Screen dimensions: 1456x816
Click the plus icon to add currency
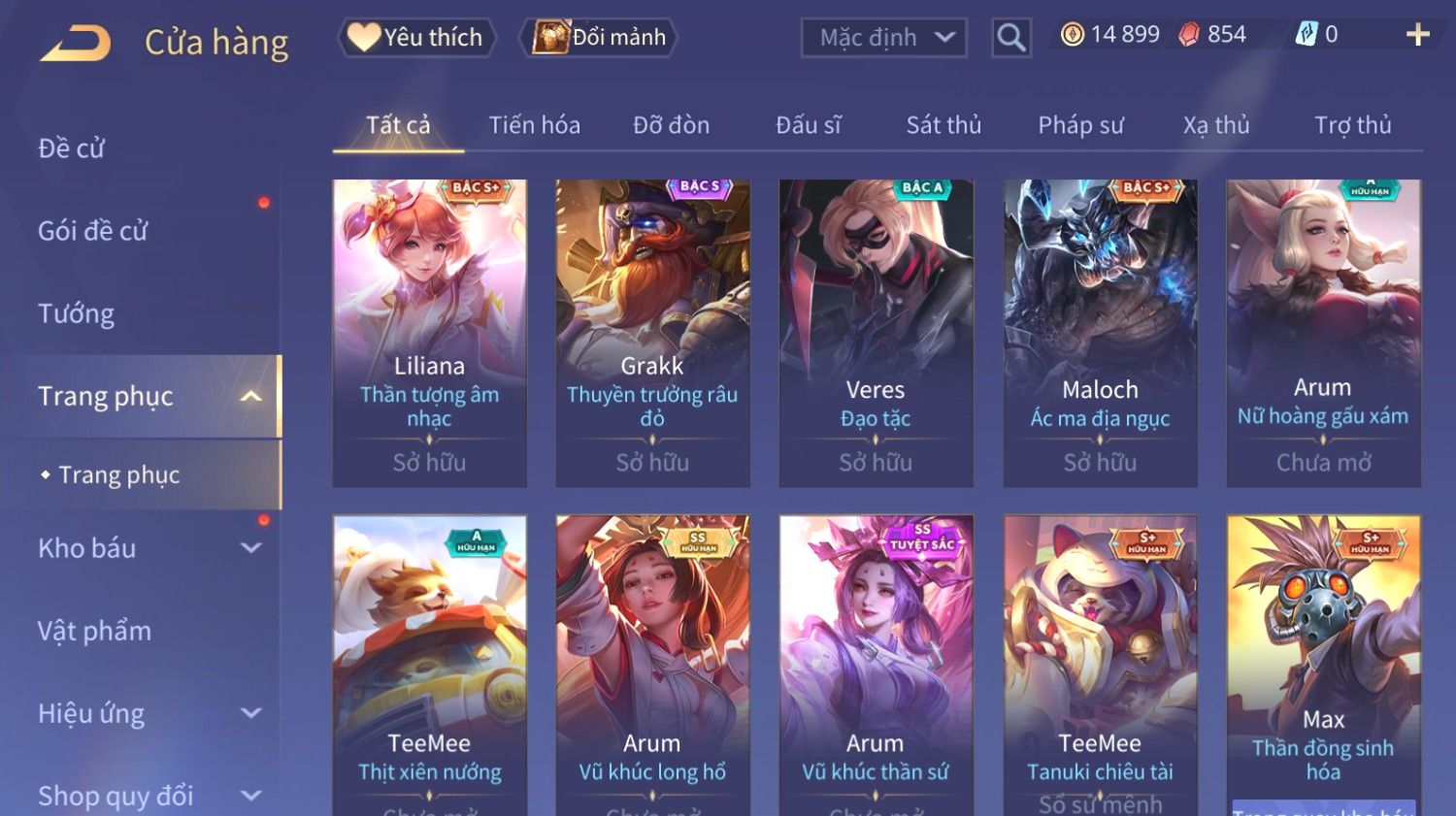(1418, 35)
